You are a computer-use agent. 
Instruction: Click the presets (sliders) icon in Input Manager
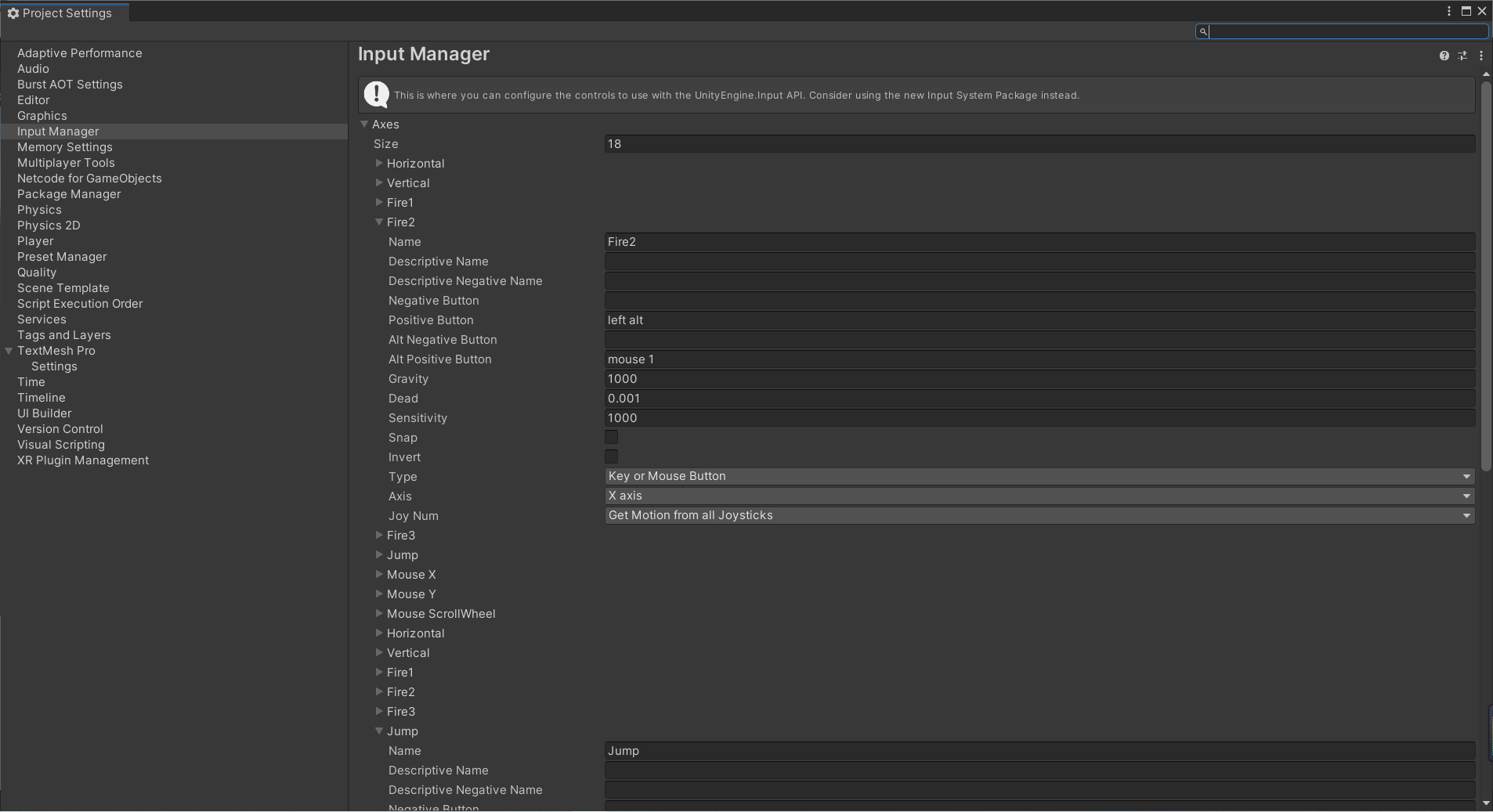point(1462,56)
